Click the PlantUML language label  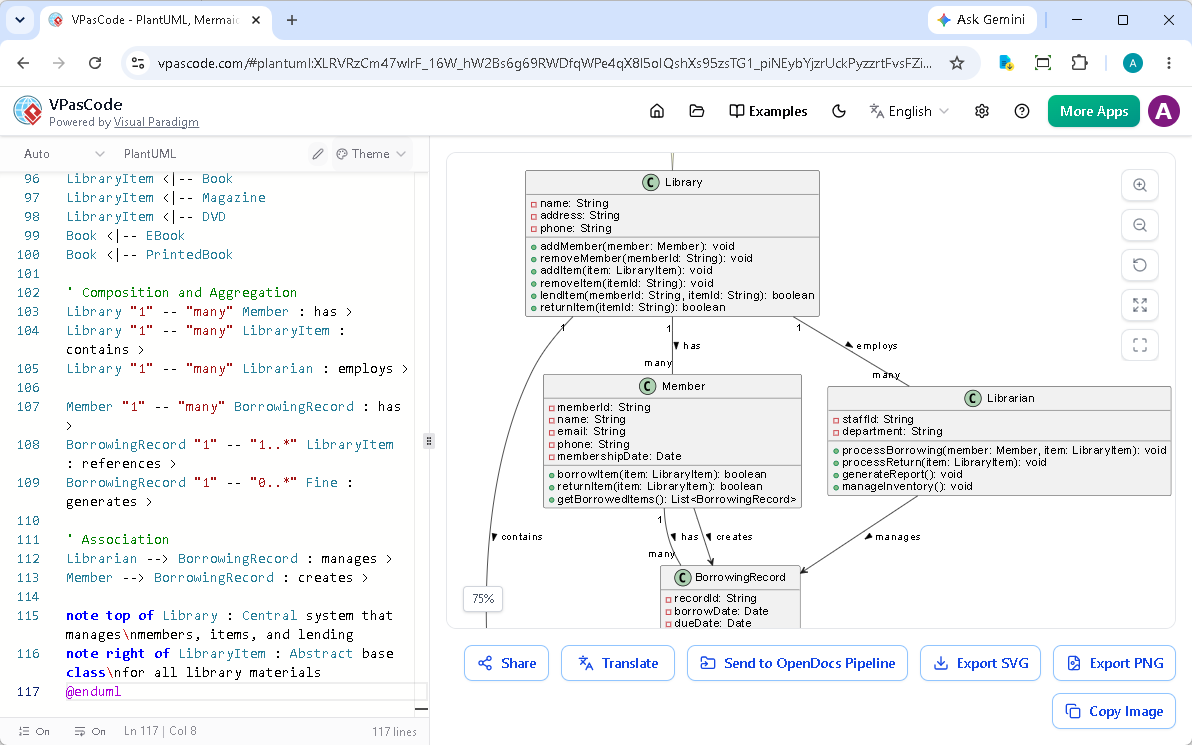pyautogui.click(x=150, y=154)
